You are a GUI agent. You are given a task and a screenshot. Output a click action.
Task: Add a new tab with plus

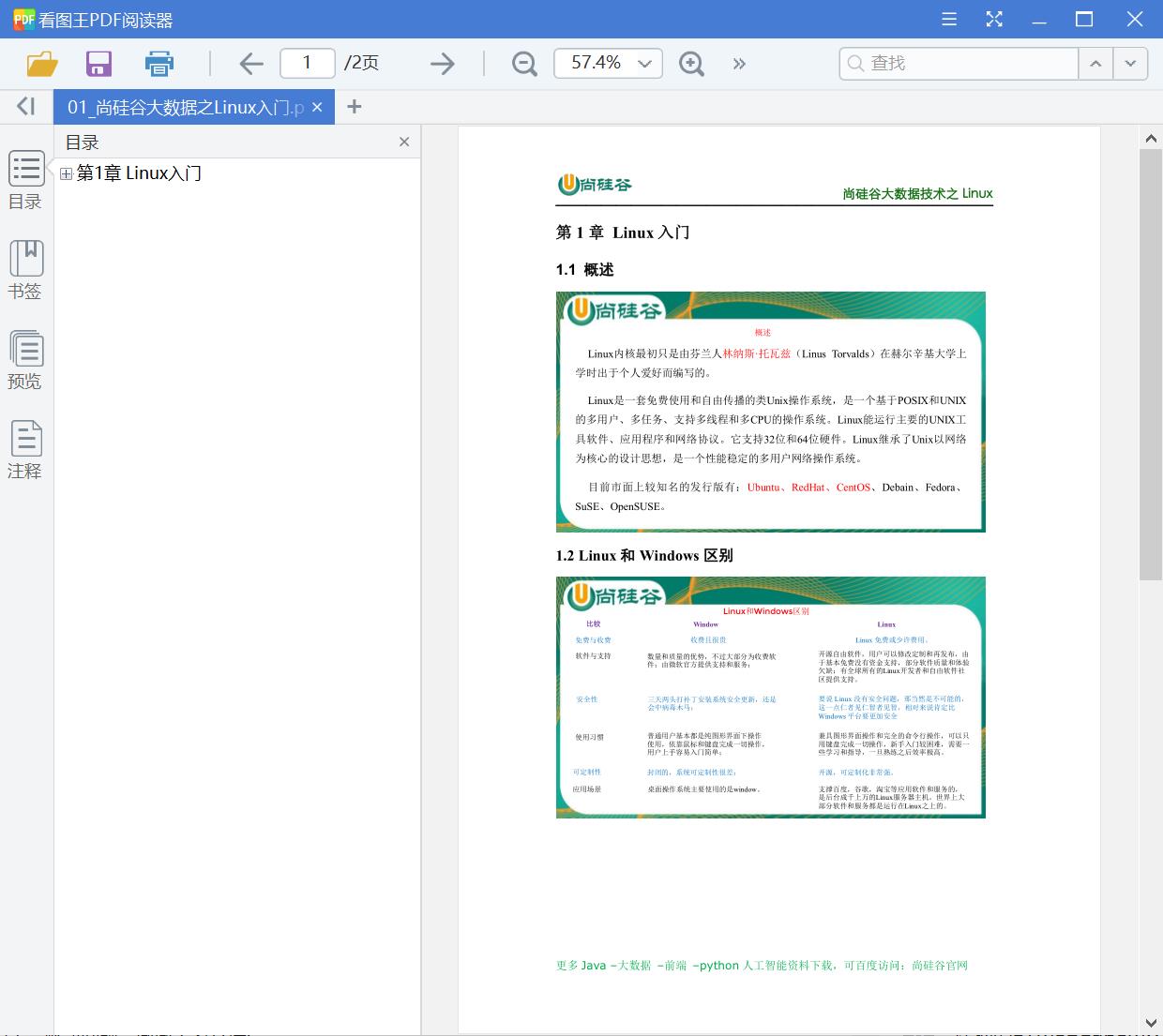coord(354,107)
